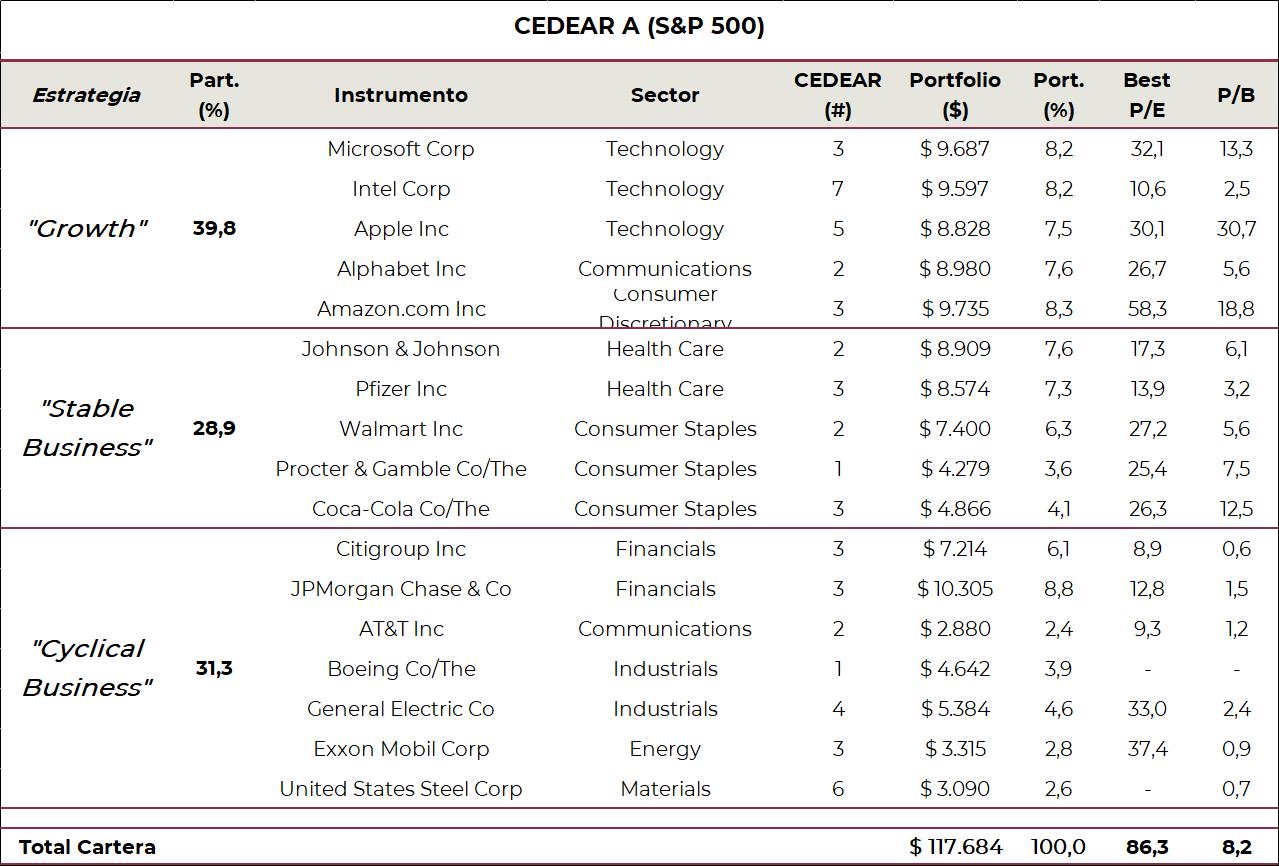Select the Johnson & Johnson row name

pos(401,349)
